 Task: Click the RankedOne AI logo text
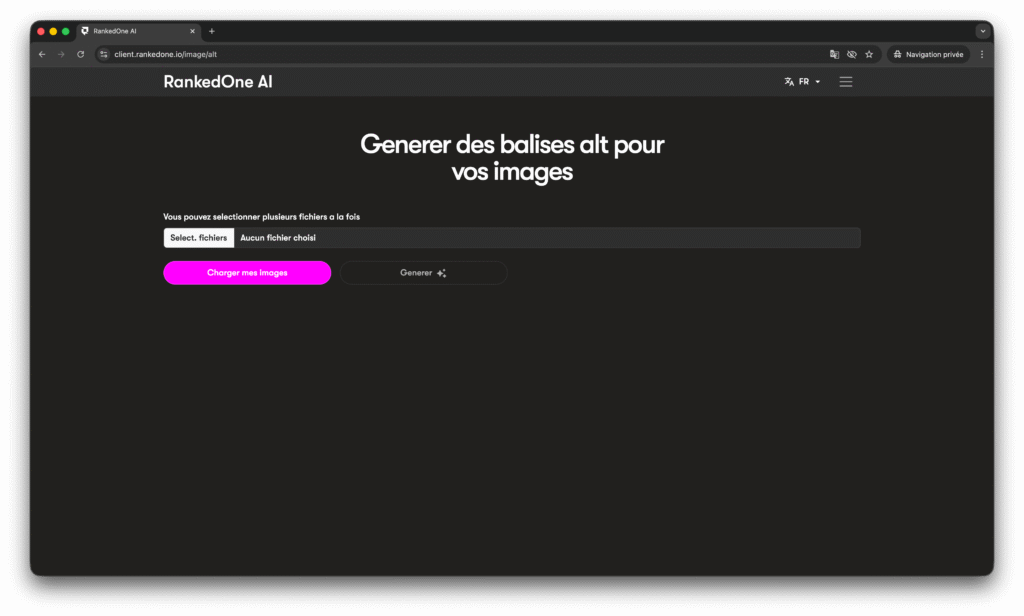click(x=218, y=81)
